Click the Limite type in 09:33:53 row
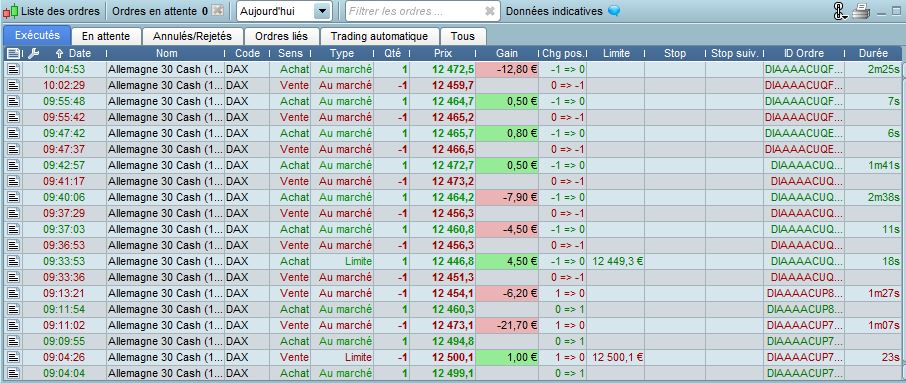The height and width of the screenshot is (383, 906). pos(358,261)
